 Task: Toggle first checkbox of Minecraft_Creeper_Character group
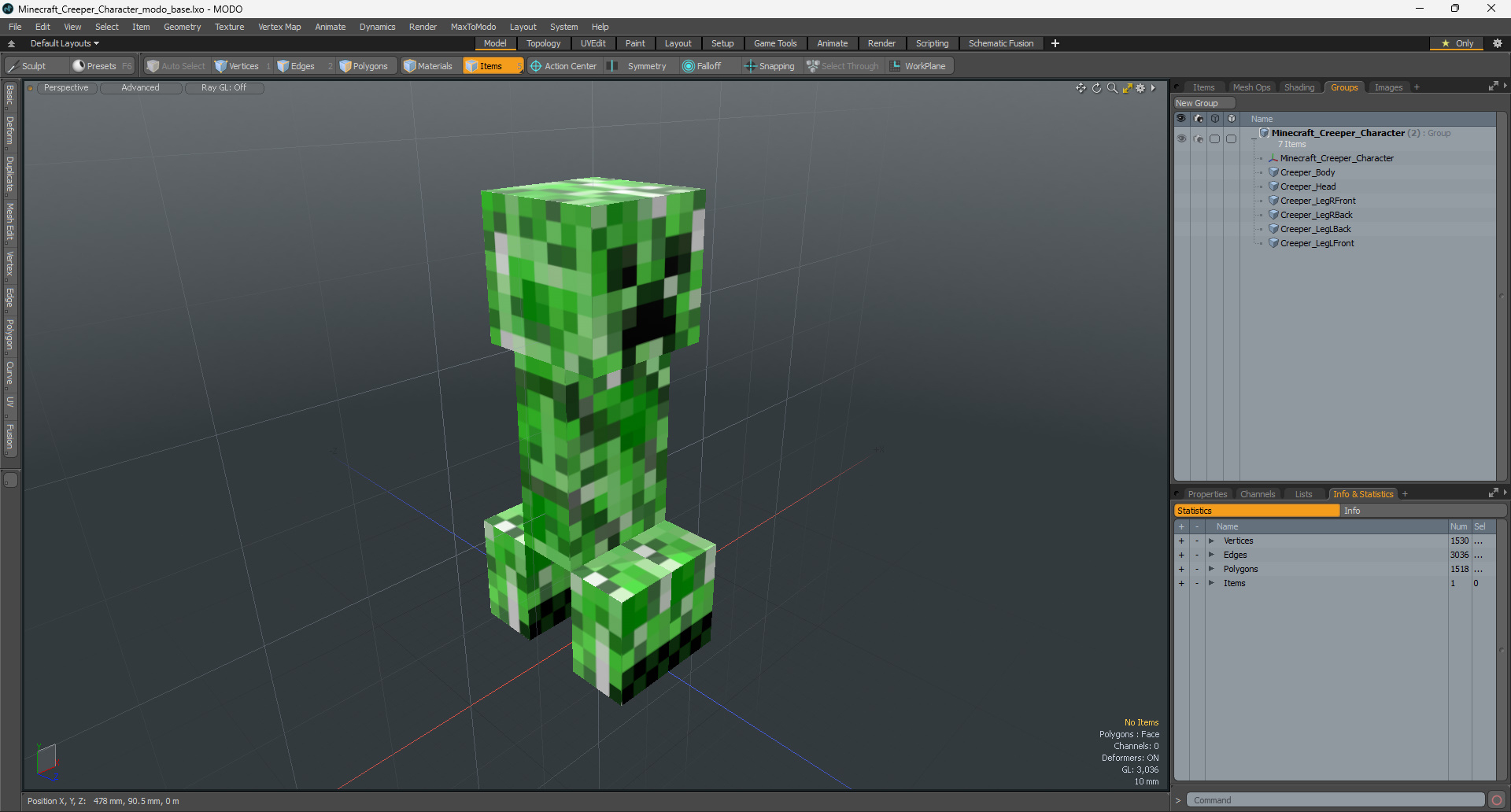point(1215,138)
